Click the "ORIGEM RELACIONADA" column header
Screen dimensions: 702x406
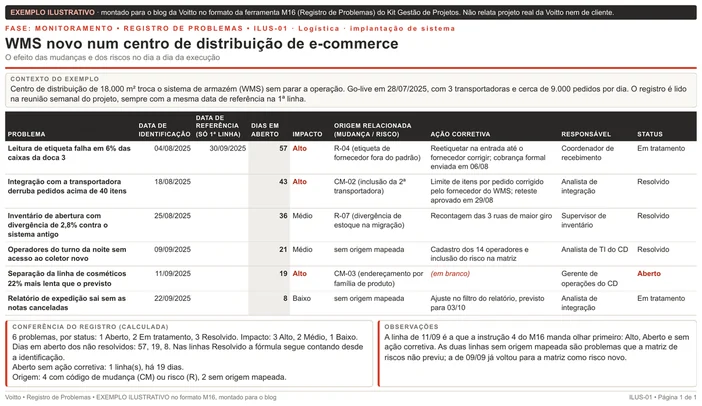(x=372, y=130)
